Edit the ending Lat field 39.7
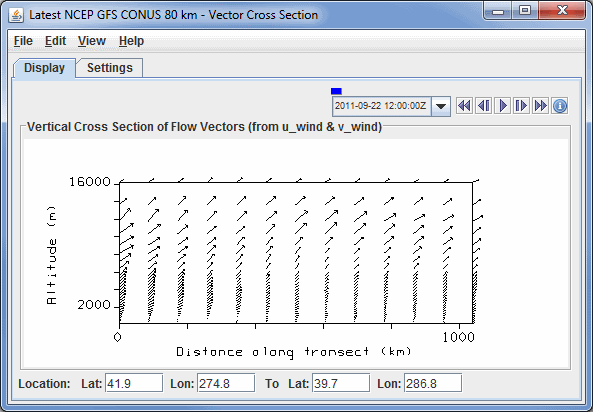The height and width of the screenshot is (412, 593). coord(341,383)
